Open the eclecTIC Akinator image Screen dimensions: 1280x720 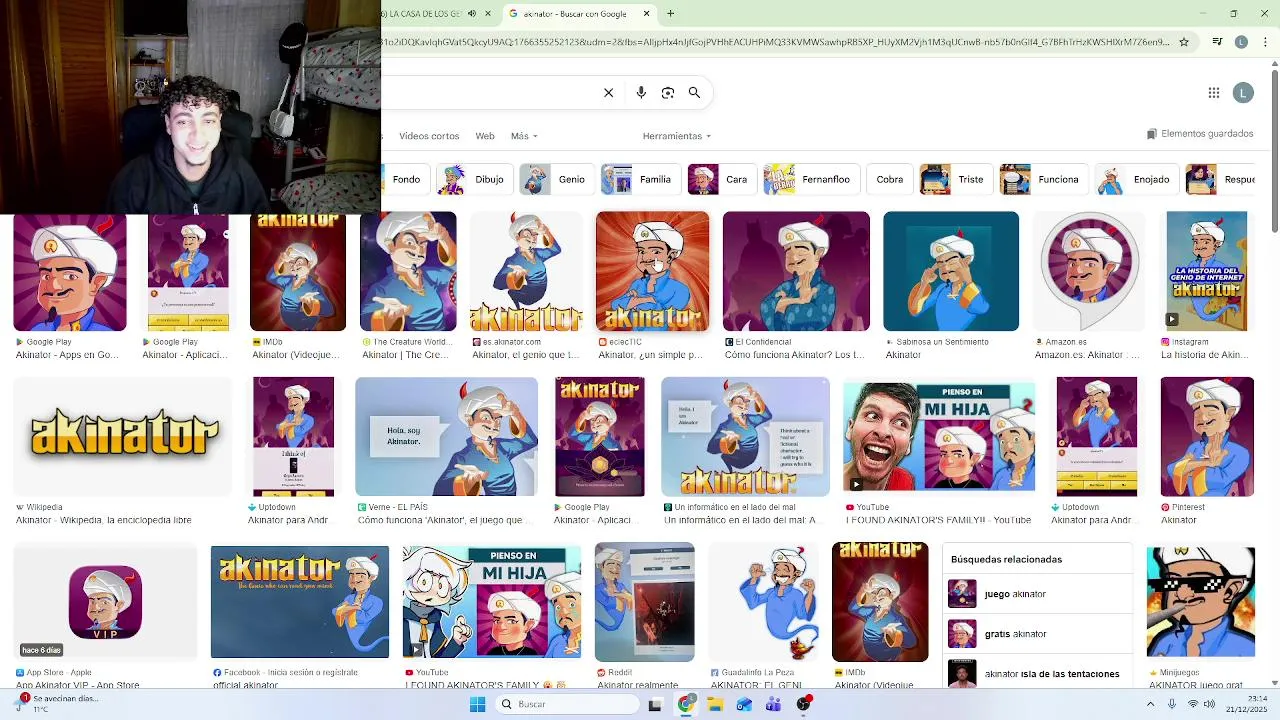(x=652, y=271)
